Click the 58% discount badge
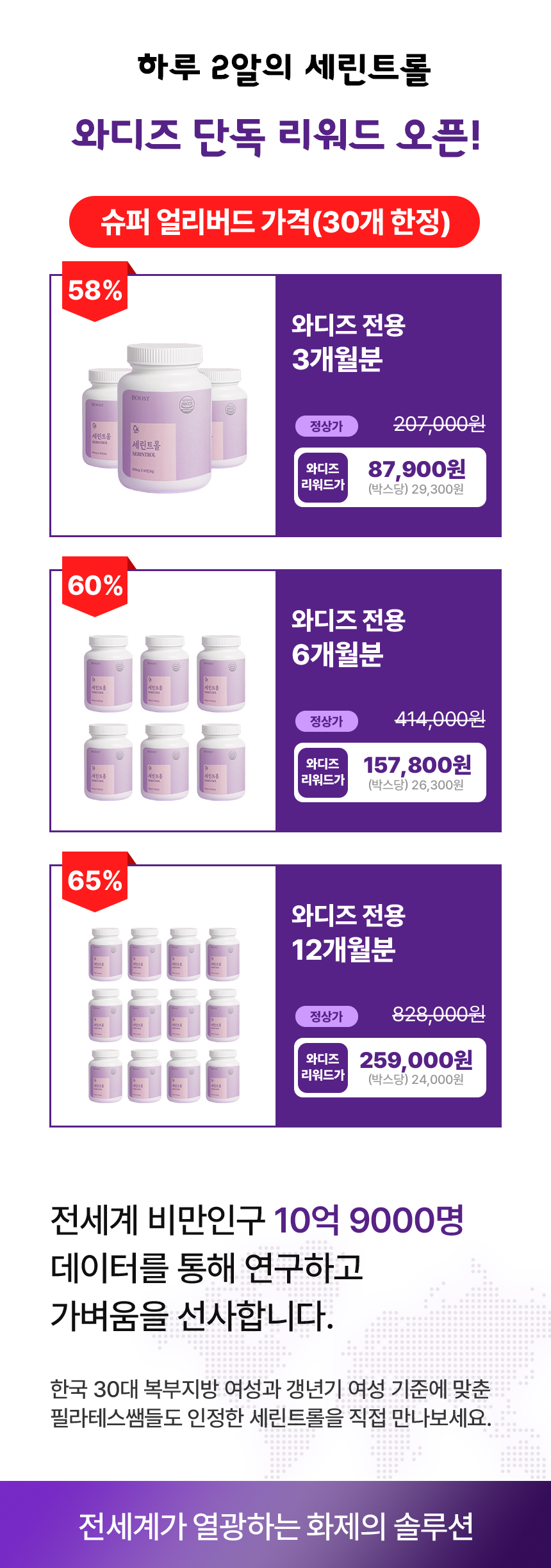 pos(95,291)
